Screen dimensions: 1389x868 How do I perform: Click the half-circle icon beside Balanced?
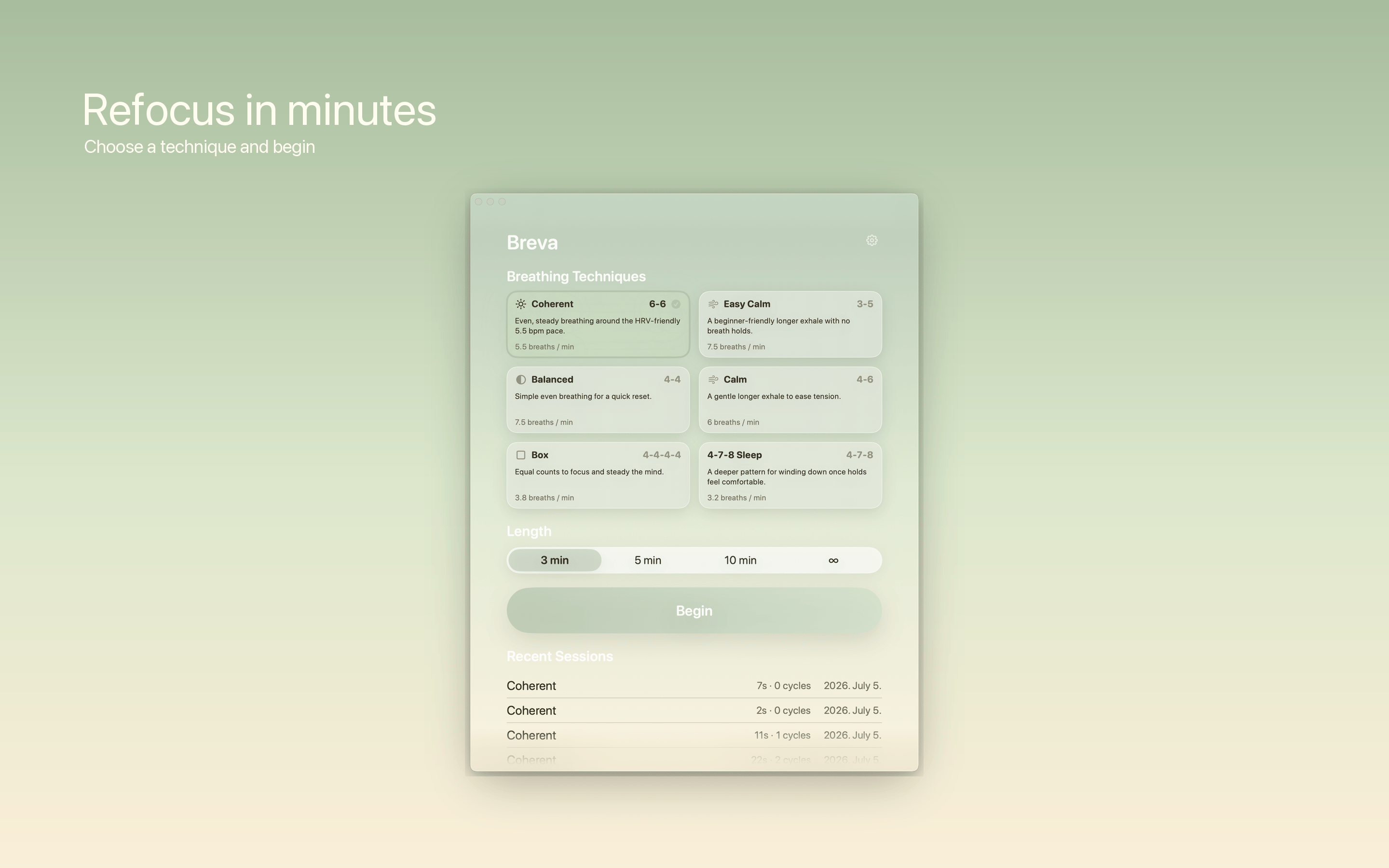(520, 380)
